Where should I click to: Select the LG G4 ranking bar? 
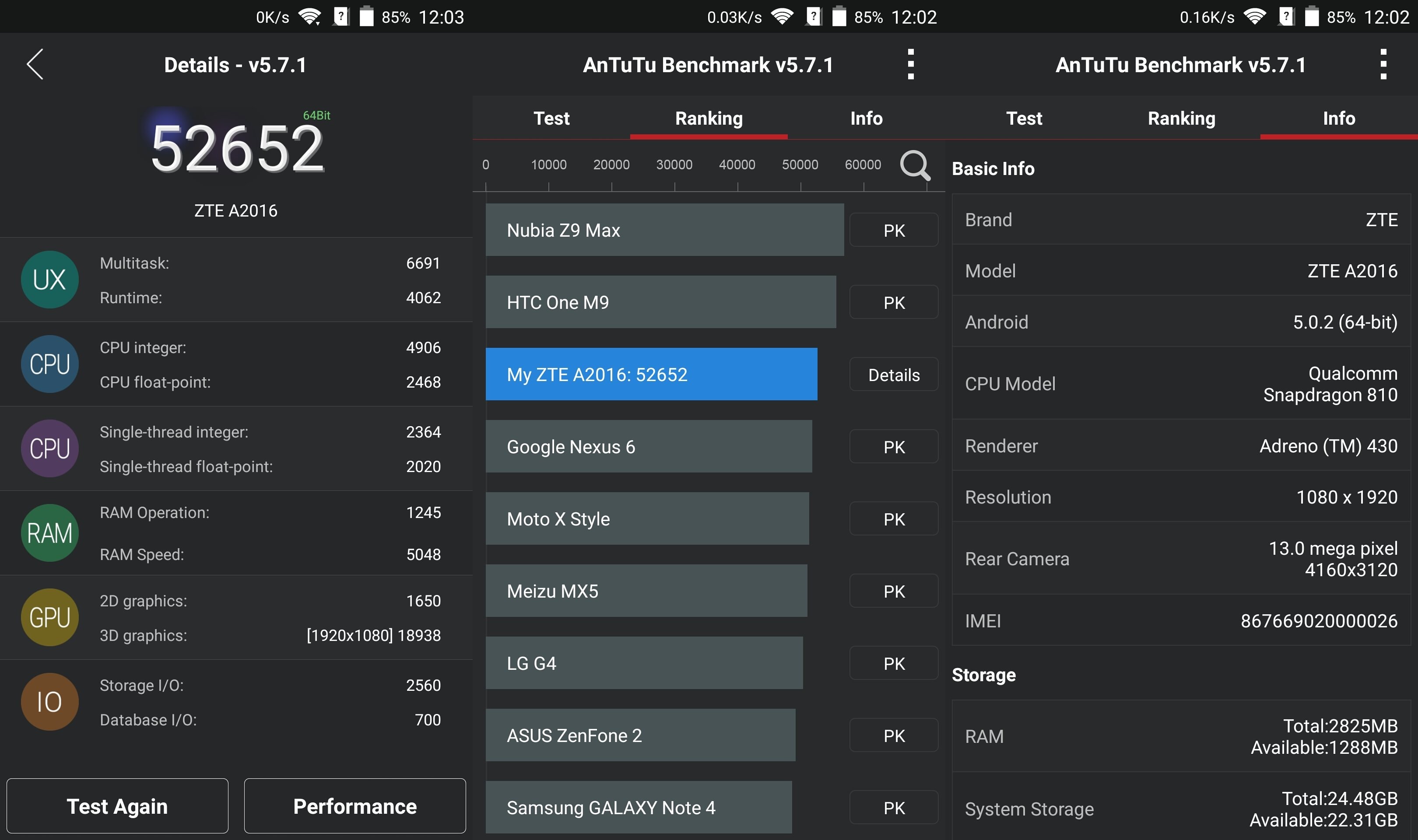pyautogui.click(x=644, y=663)
